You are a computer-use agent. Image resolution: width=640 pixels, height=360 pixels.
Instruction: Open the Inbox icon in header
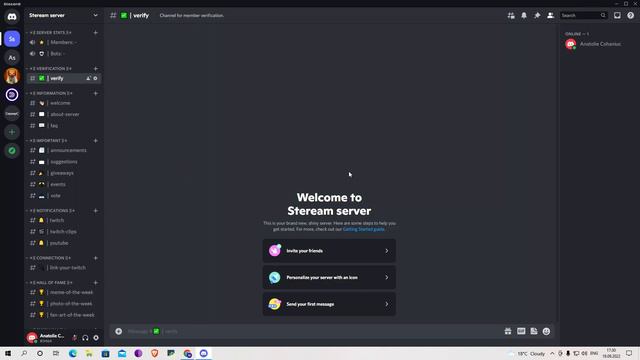click(x=617, y=16)
